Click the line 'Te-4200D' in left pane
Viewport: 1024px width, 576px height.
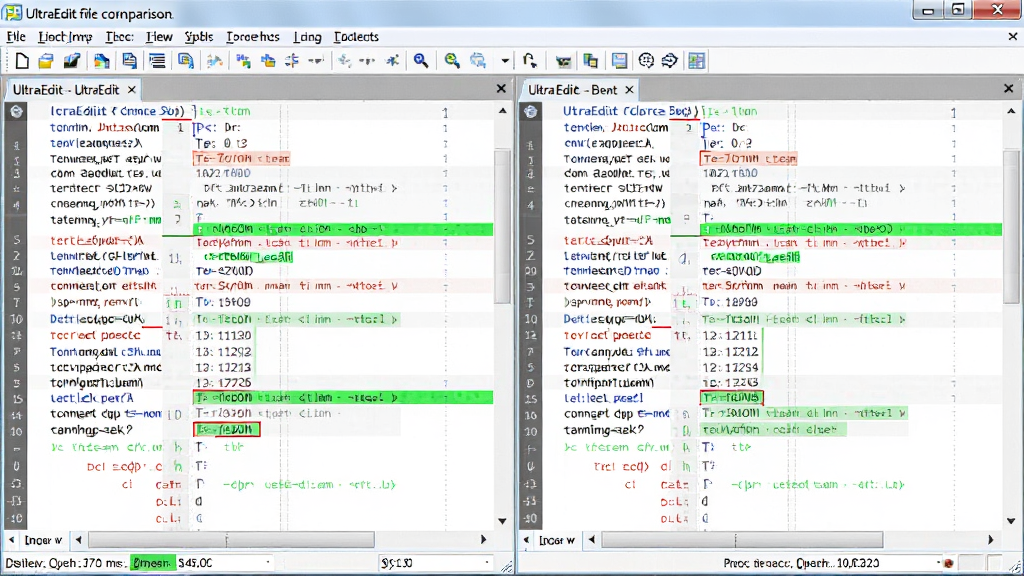click(x=224, y=270)
